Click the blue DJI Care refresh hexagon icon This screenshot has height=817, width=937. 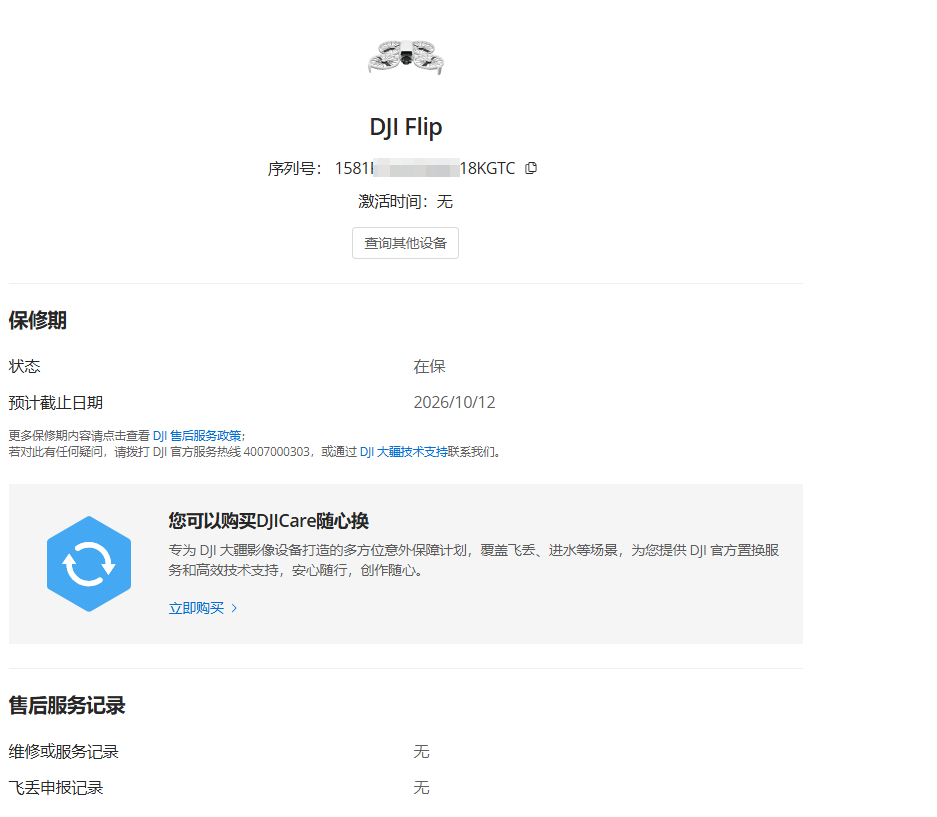[89, 564]
